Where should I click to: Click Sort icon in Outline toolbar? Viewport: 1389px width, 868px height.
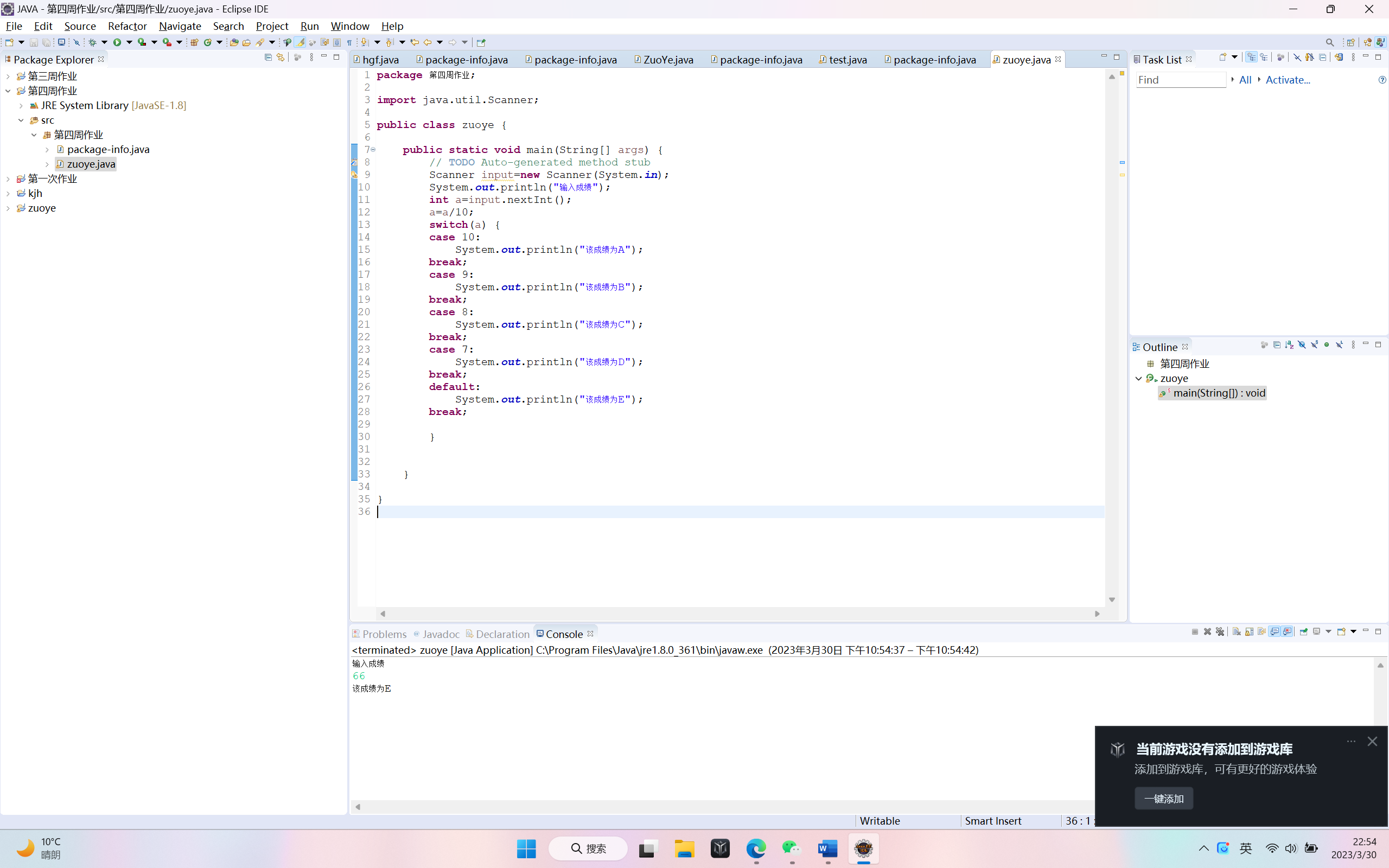1289,345
